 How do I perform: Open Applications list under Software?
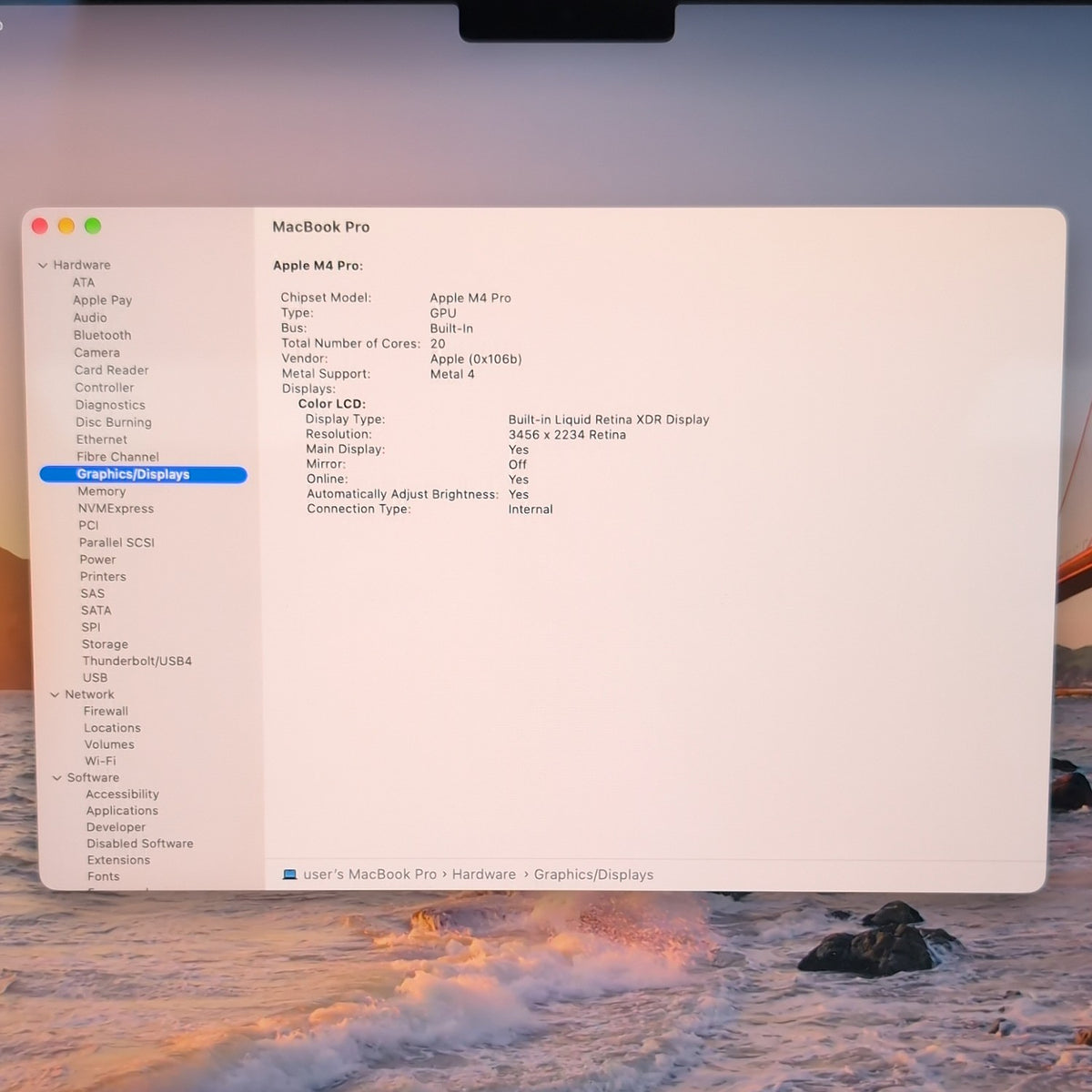pyautogui.click(x=122, y=811)
